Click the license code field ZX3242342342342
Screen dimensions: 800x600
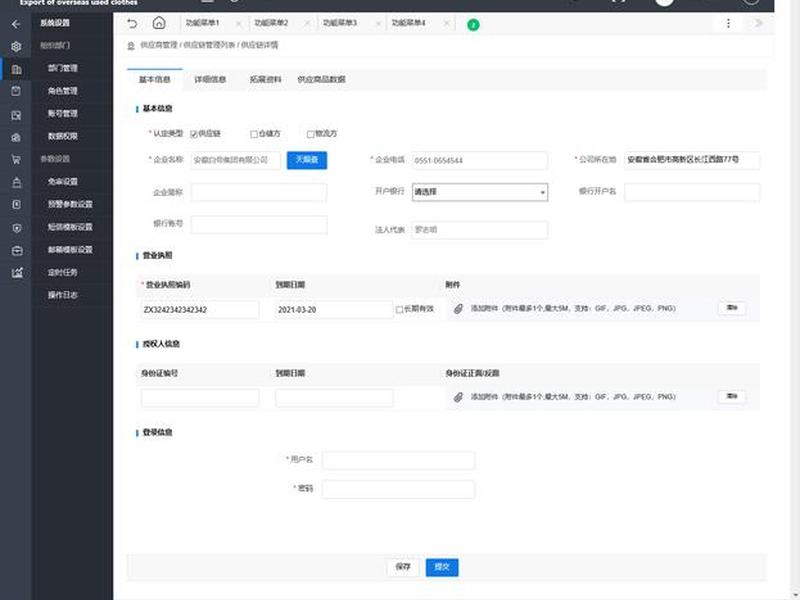pyautogui.click(x=199, y=310)
